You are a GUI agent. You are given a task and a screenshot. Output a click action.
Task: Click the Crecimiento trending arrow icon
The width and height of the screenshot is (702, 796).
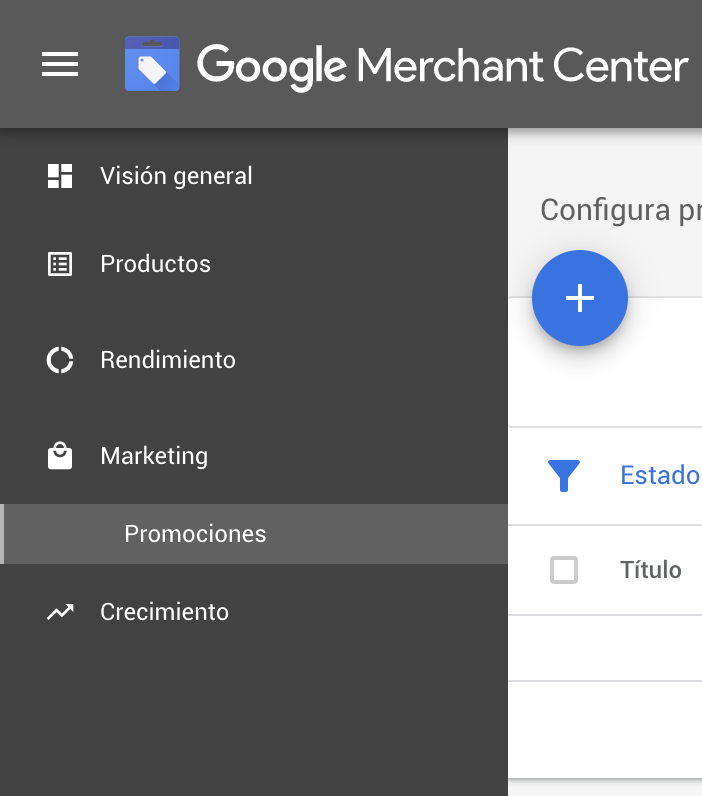[60, 612]
